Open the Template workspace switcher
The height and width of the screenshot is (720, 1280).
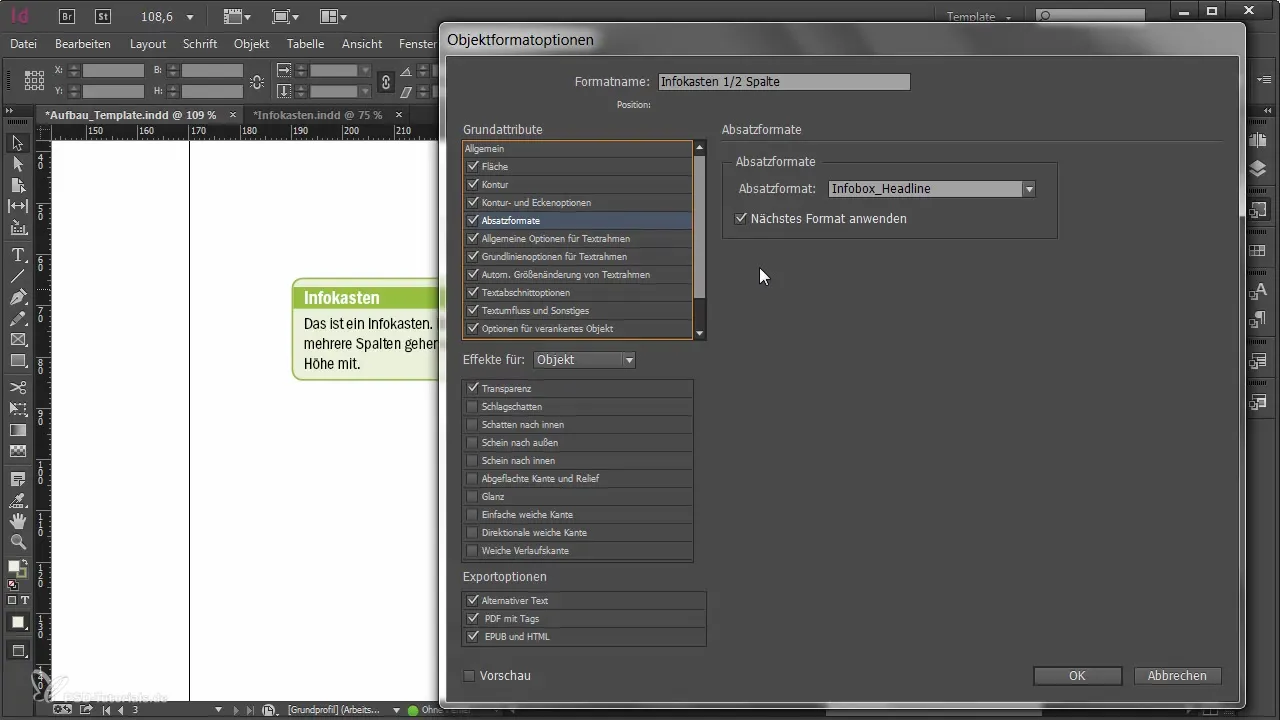click(x=978, y=17)
